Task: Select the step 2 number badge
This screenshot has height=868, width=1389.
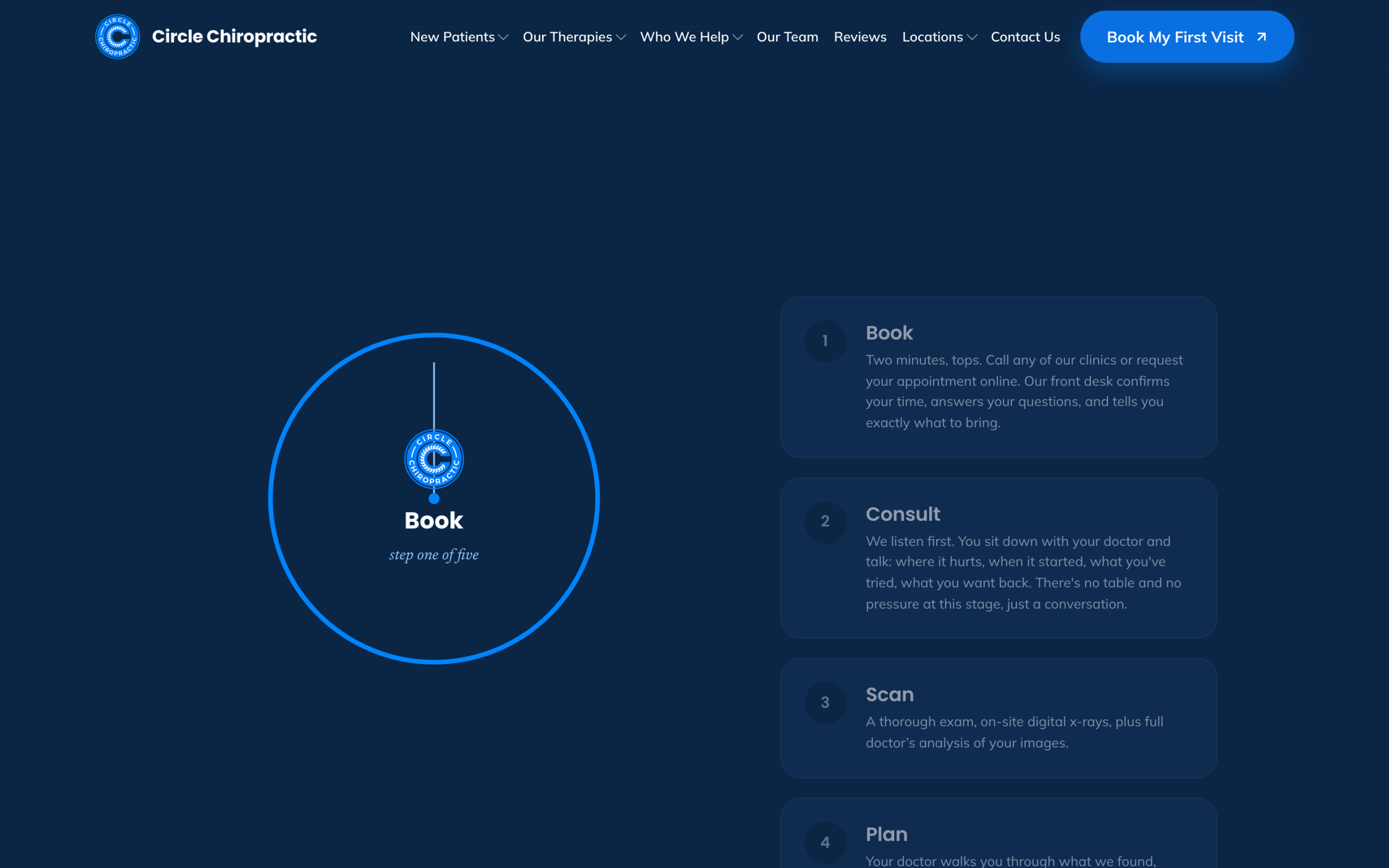Action: click(x=825, y=522)
